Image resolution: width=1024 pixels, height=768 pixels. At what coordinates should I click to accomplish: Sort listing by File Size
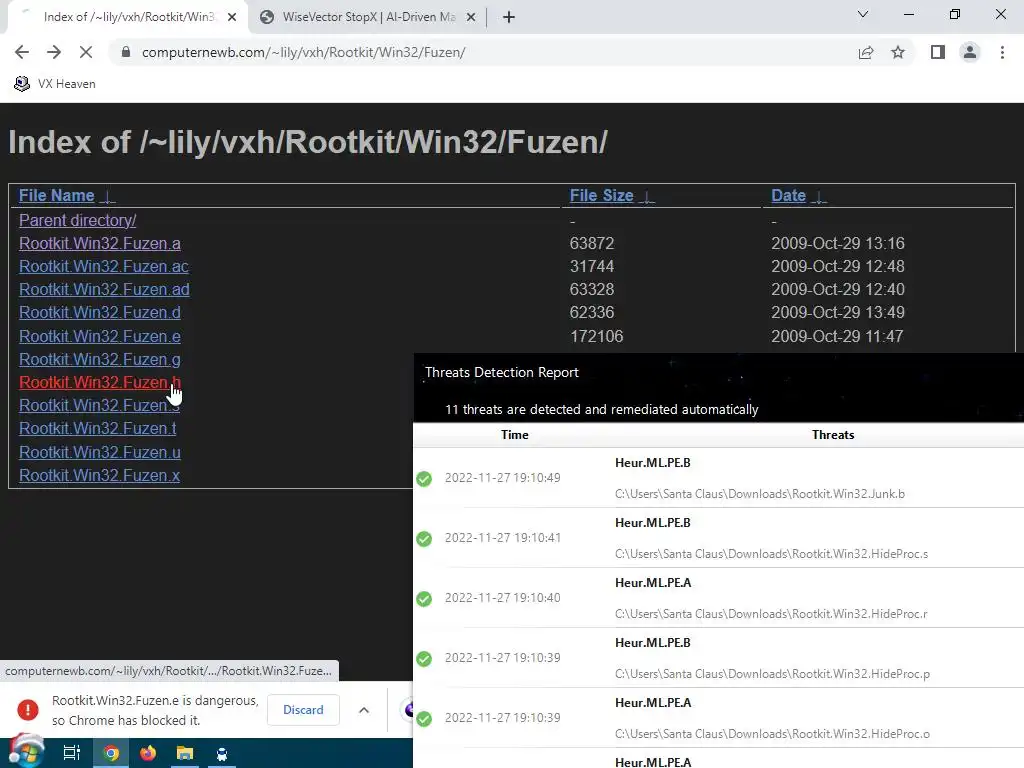601,195
